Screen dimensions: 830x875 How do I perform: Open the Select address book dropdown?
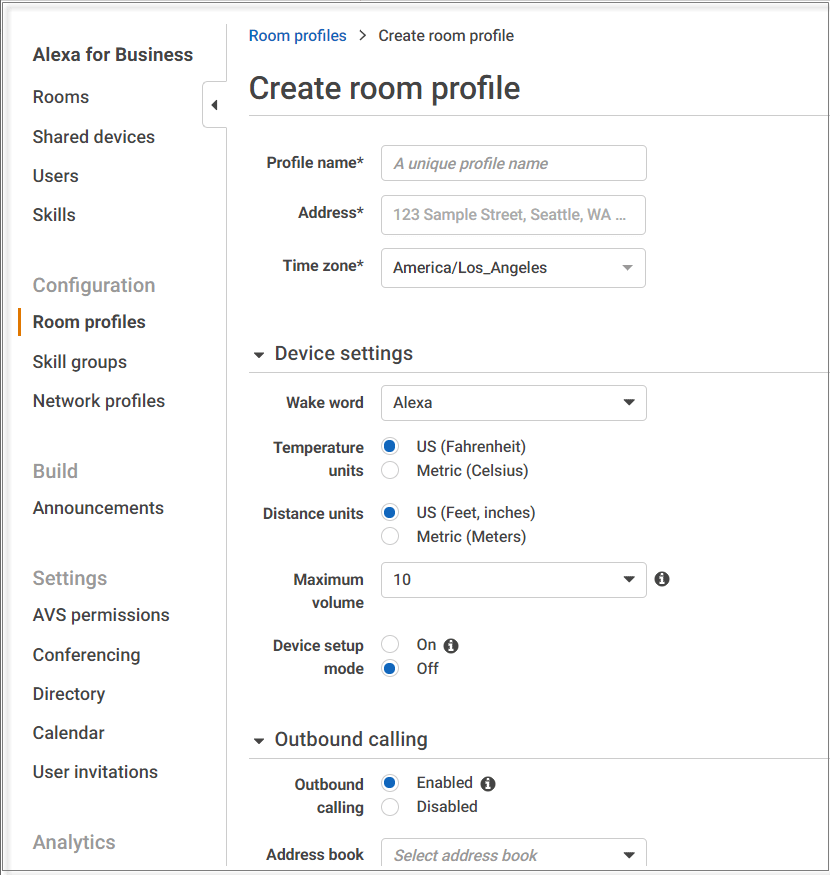(x=514, y=854)
